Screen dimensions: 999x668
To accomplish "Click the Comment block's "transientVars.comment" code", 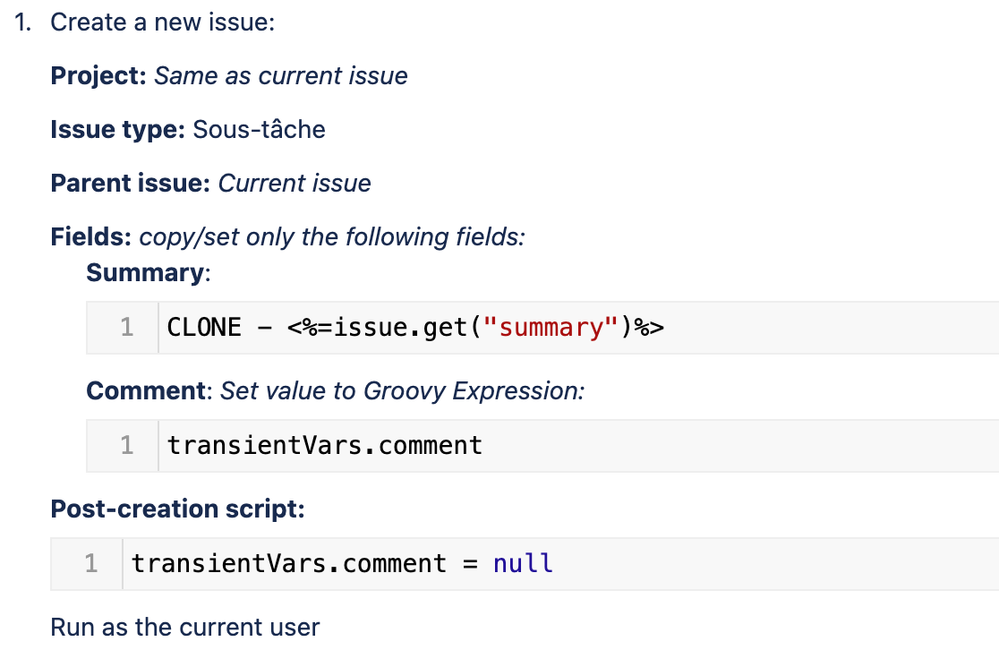I will pyautogui.click(x=324, y=445).
